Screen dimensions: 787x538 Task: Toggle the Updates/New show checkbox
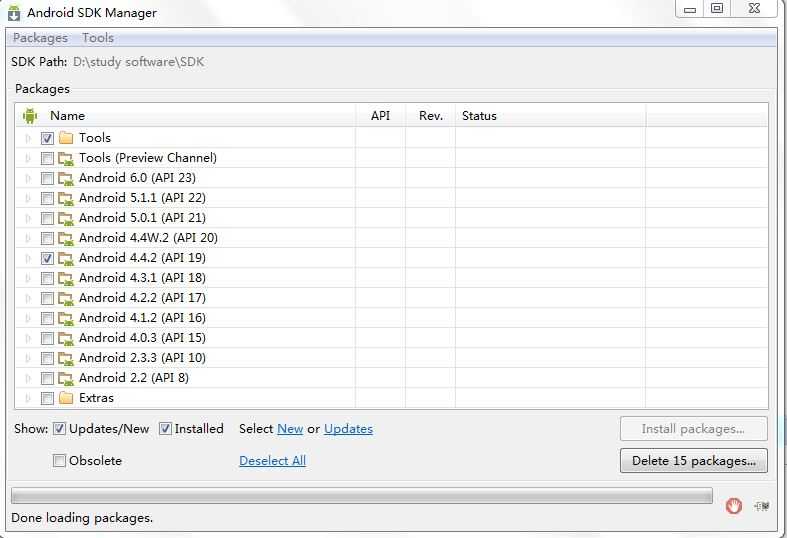click(x=59, y=429)
